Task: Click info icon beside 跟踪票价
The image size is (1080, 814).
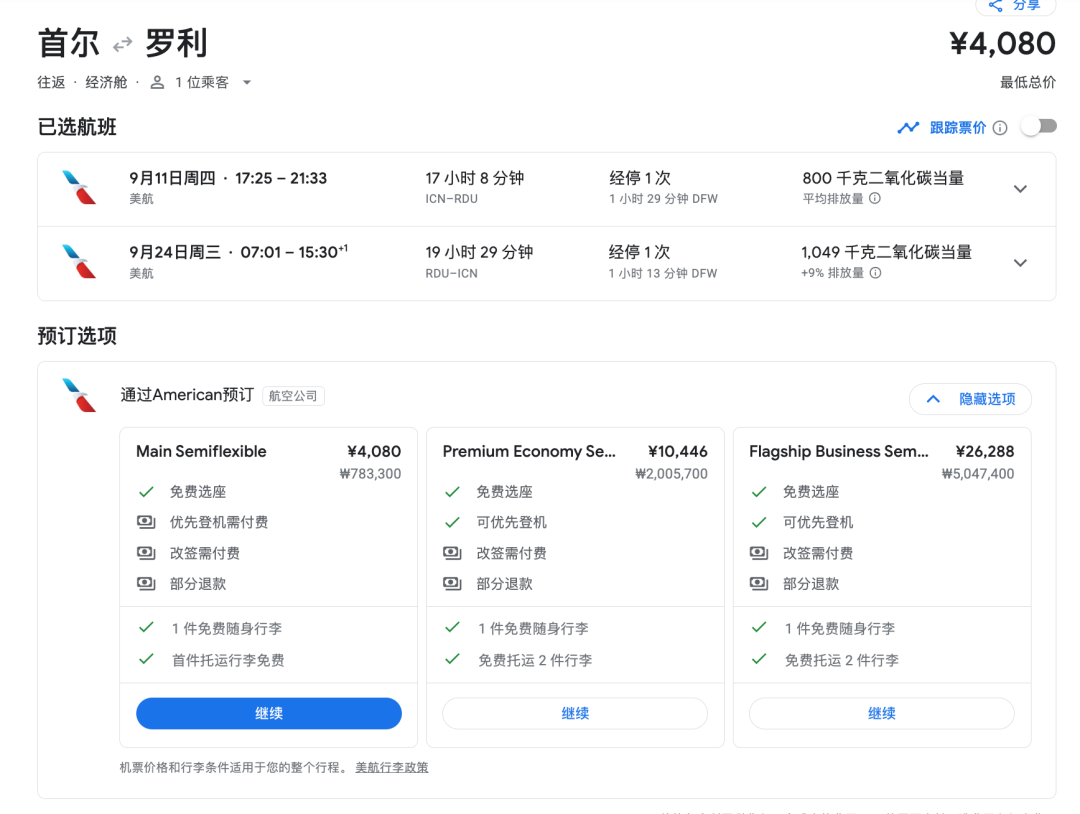Action: (x=999, y=127)
